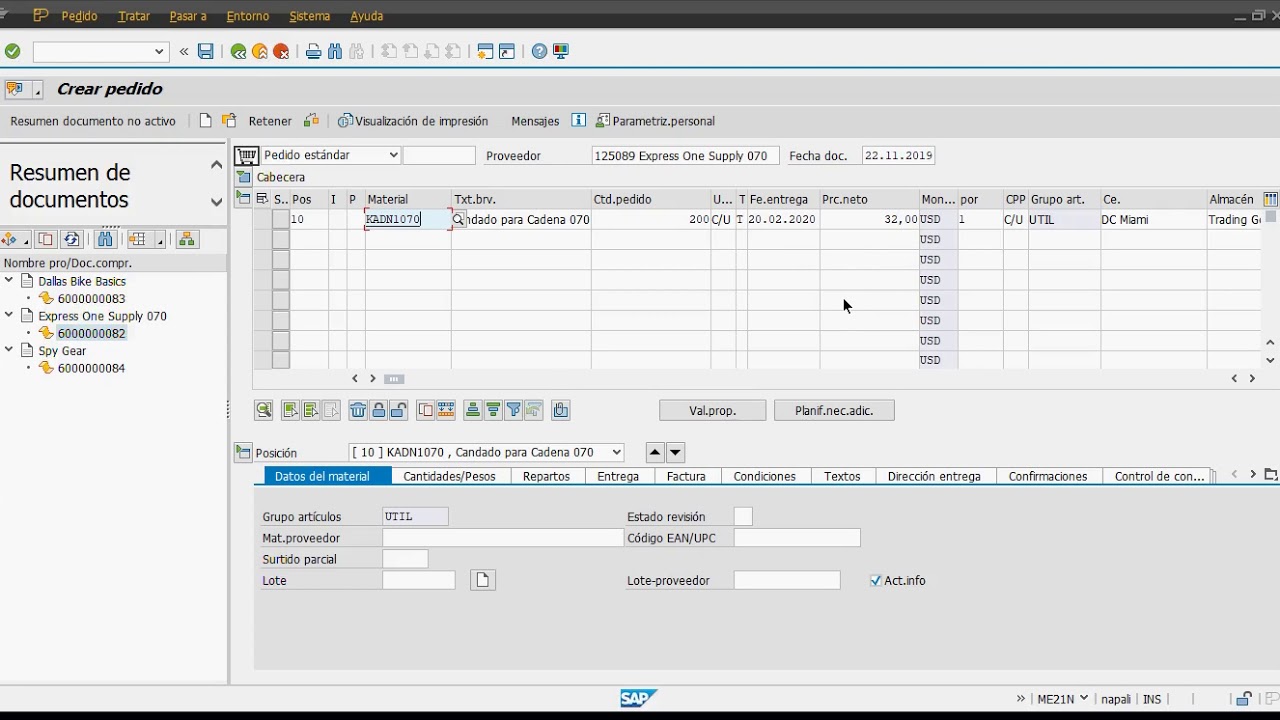Open the Pasar a menu
1280x720 pixels.
188,16
